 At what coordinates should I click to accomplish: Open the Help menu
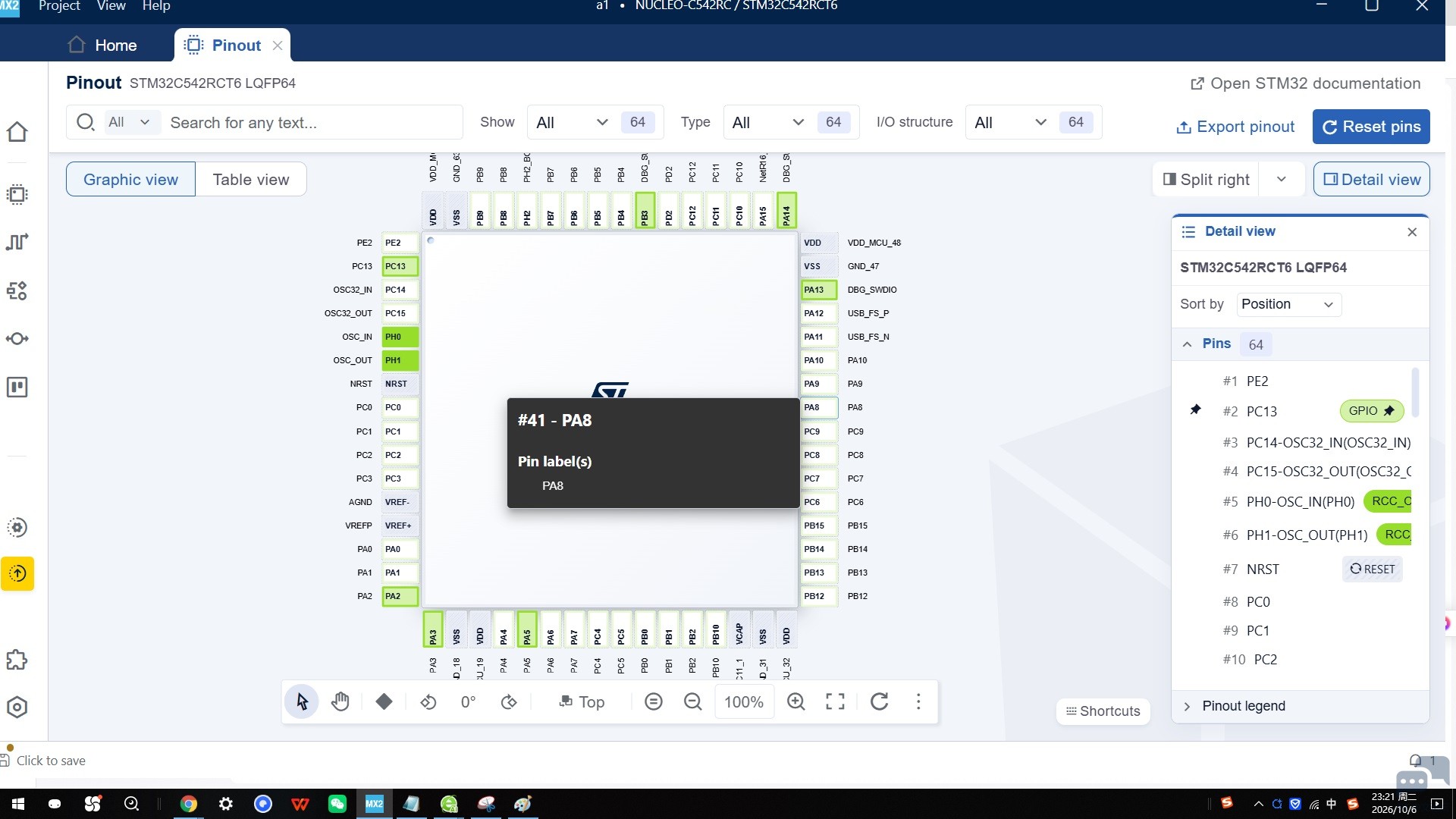156,6
